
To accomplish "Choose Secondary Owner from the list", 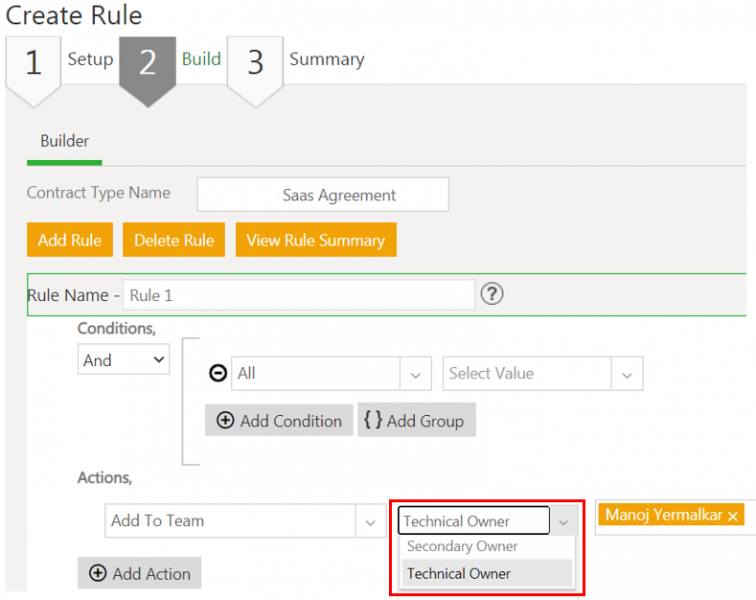I will tap(462, 547).
